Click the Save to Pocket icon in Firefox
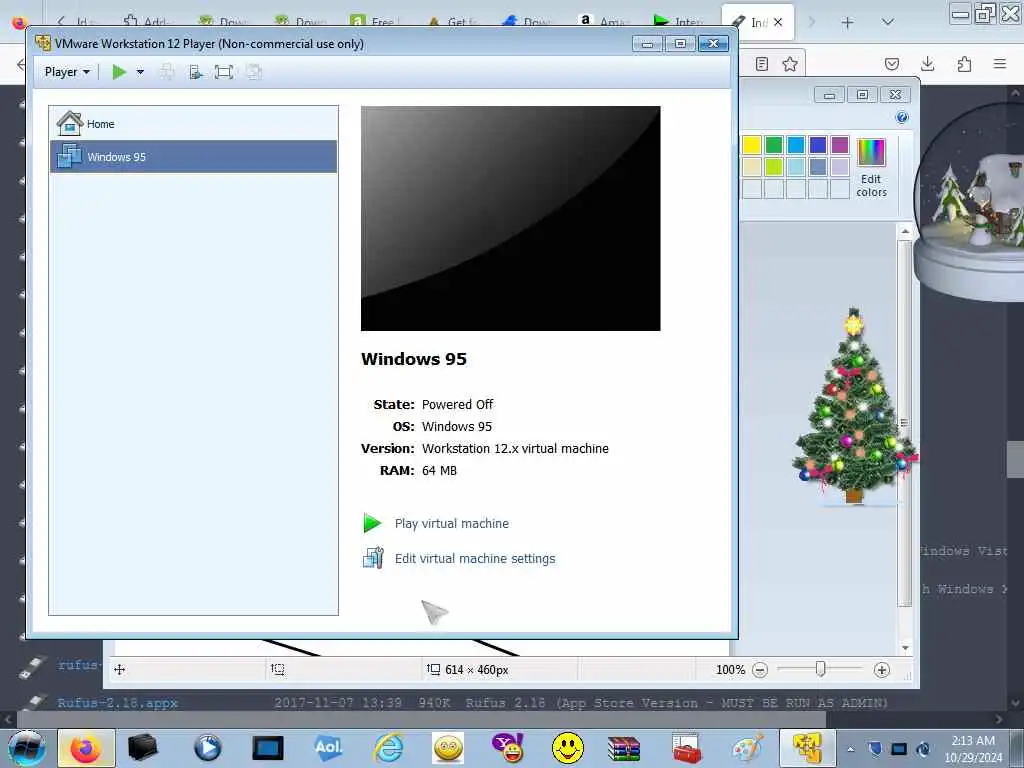 (891, 64)
